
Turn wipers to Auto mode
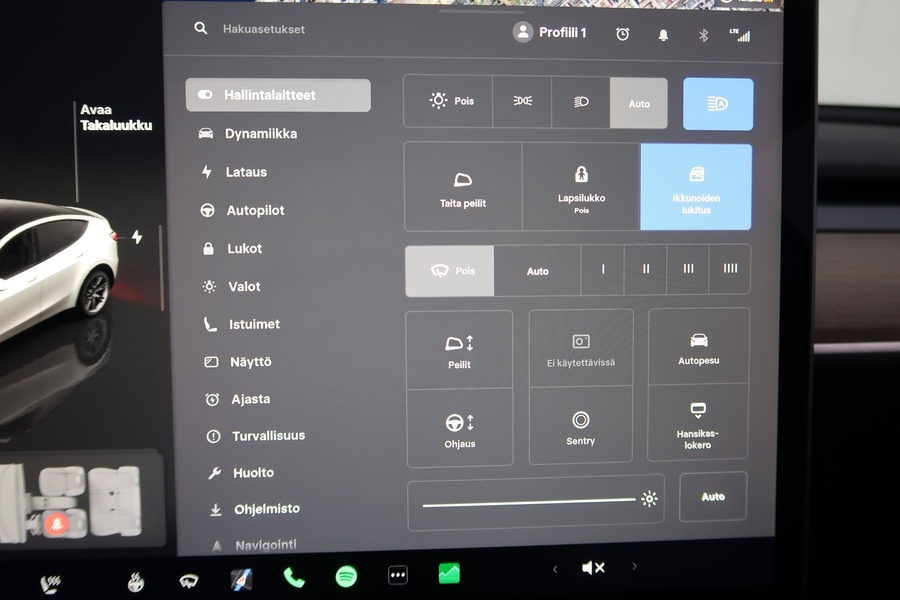[x=538, y=270]
